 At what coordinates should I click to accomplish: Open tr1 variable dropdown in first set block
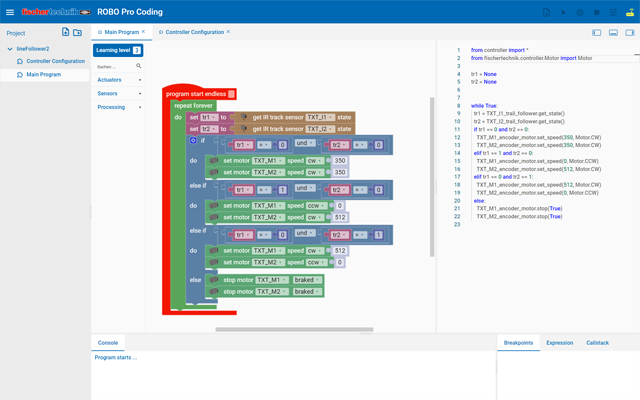pos(209,118)
